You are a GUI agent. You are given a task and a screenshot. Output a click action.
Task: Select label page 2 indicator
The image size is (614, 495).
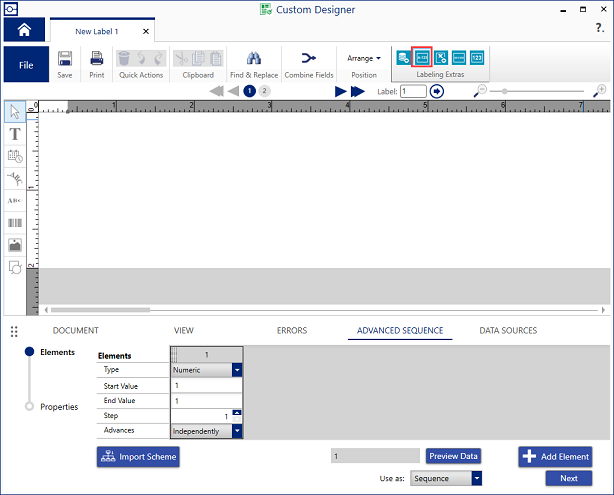click(x=264, y=91)
